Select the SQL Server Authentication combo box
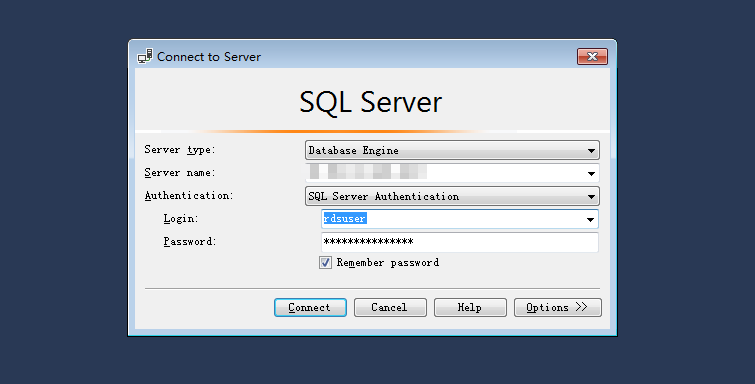 [x=452, y=197]
